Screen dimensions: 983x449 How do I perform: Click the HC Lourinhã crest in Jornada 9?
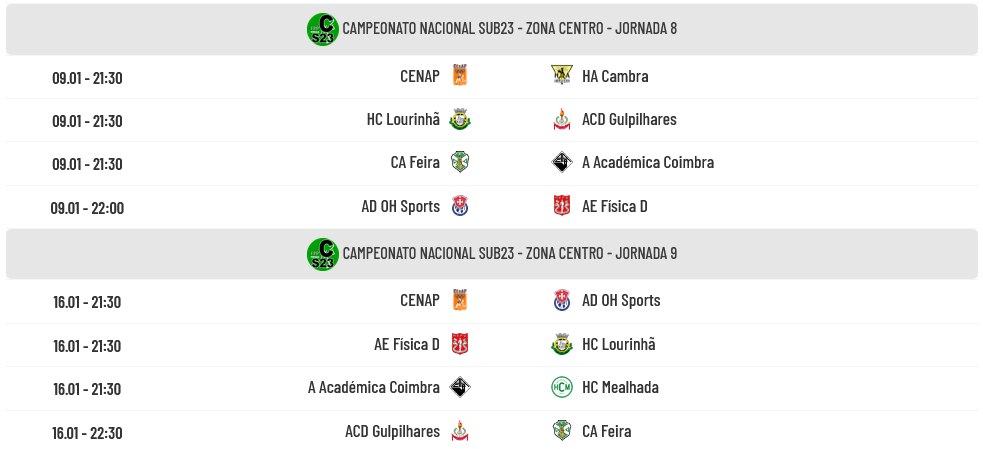pos(561,344)
